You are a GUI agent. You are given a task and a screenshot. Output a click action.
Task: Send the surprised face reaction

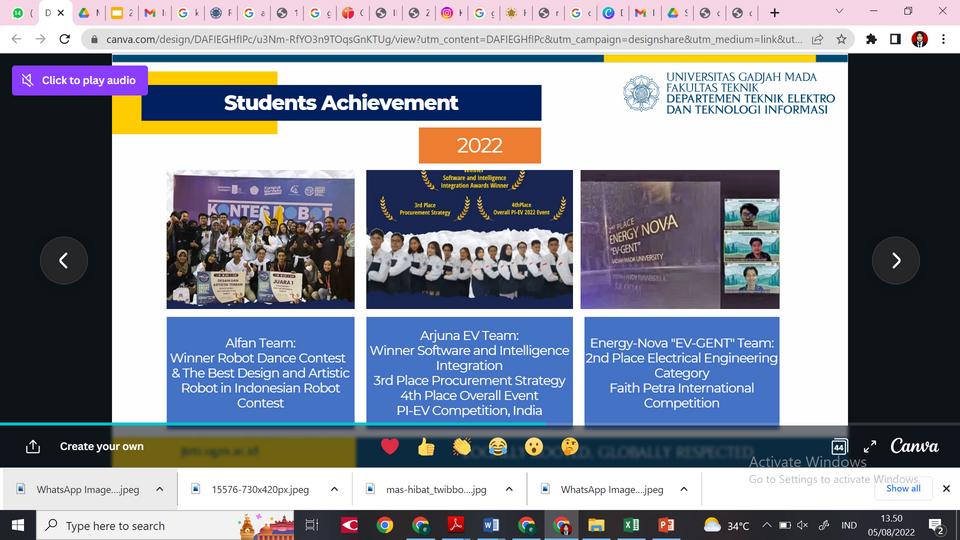[534, 447]
